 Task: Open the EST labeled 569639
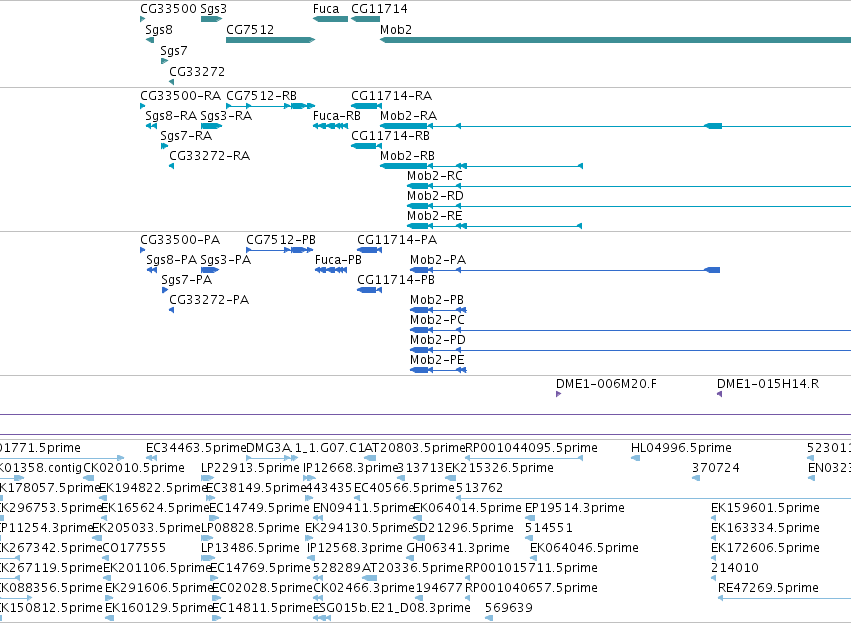tap(509, 608)
